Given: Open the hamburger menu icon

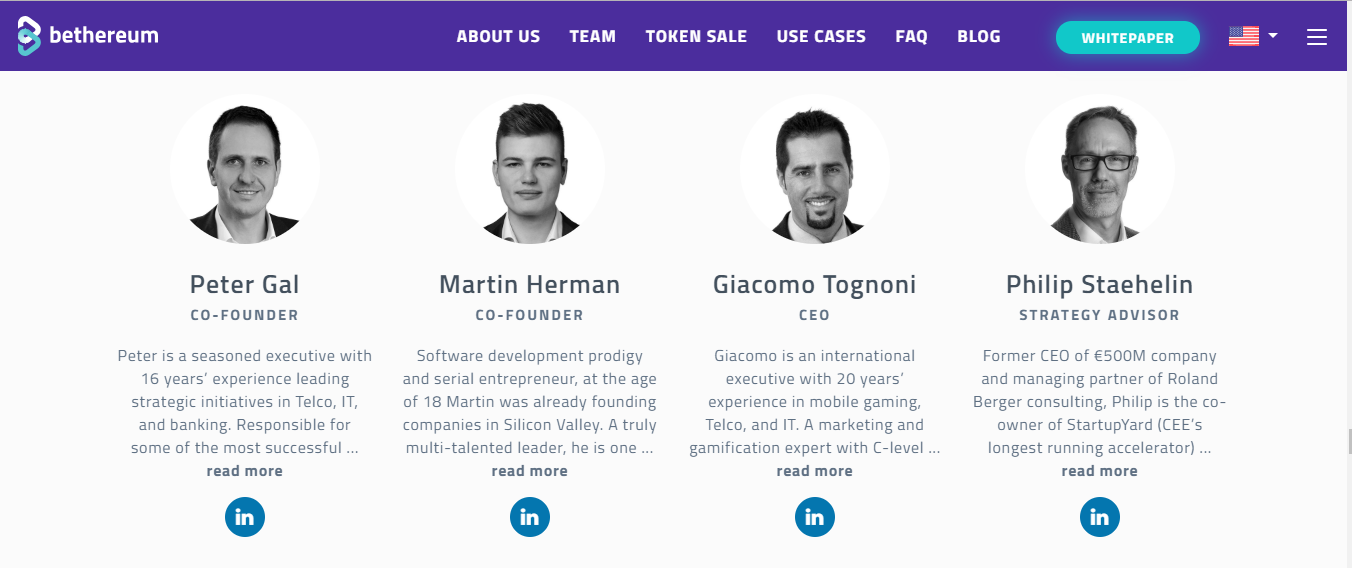Looking at the screenshot, I should click(1317, 37).
